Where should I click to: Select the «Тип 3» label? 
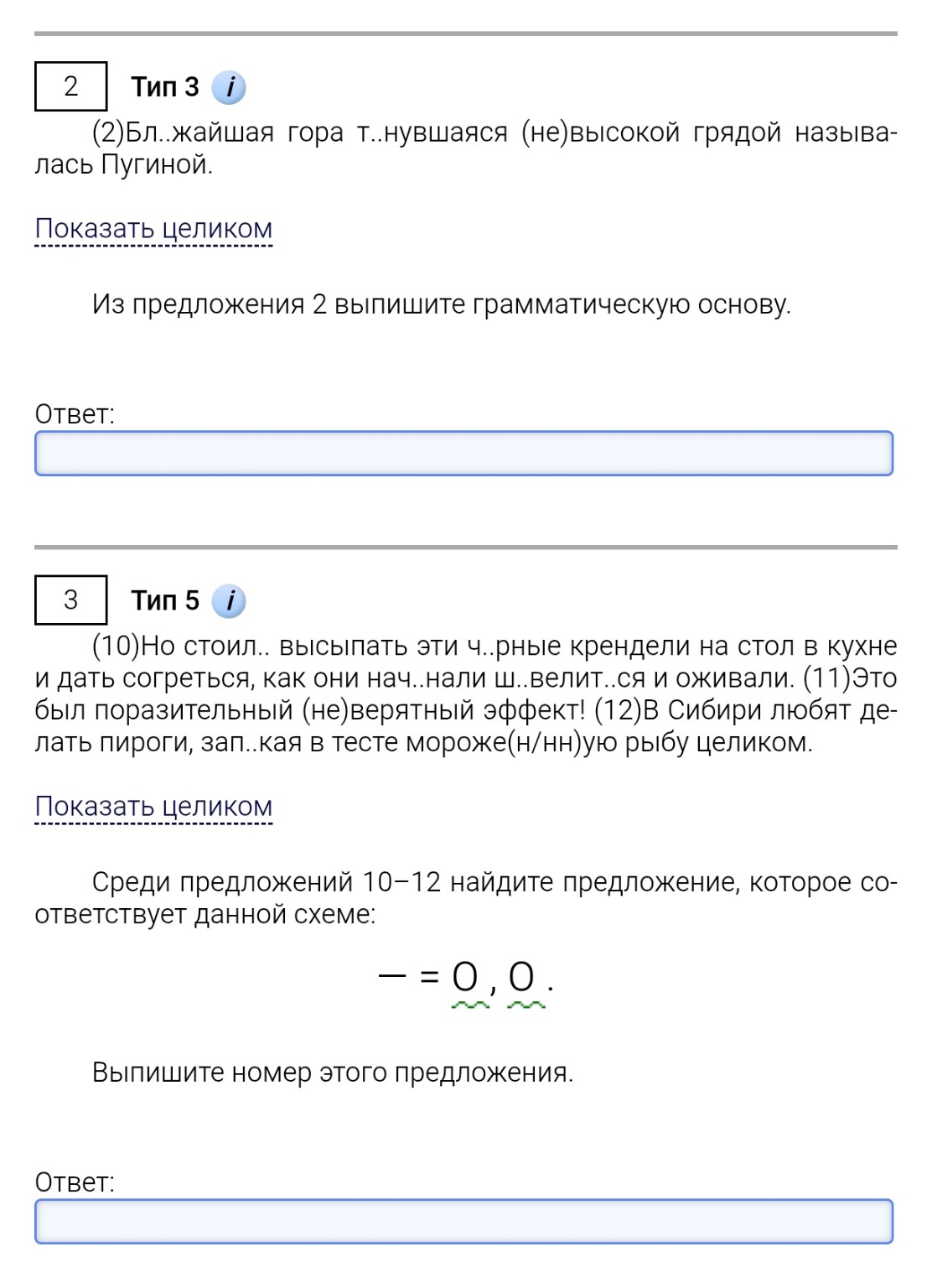click(x=164, y=86)
